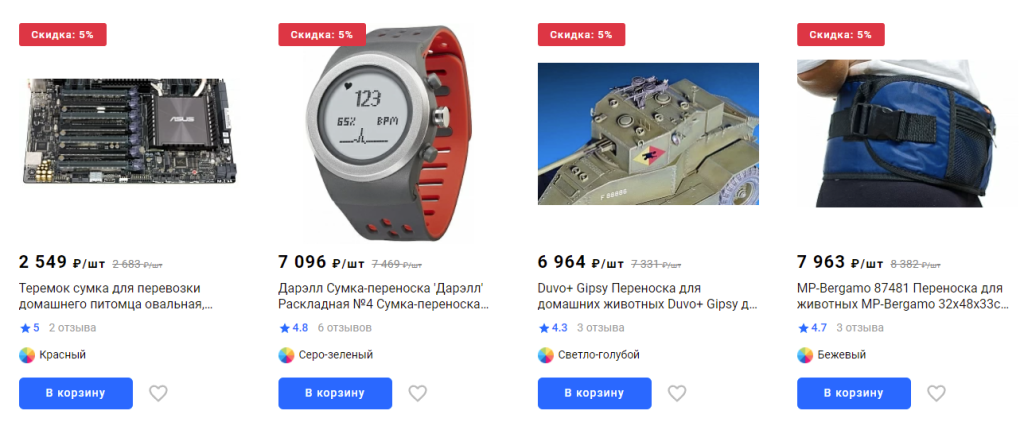Click the color wheel icon next to Красный
1024x430 pixels.
point(27,355)
